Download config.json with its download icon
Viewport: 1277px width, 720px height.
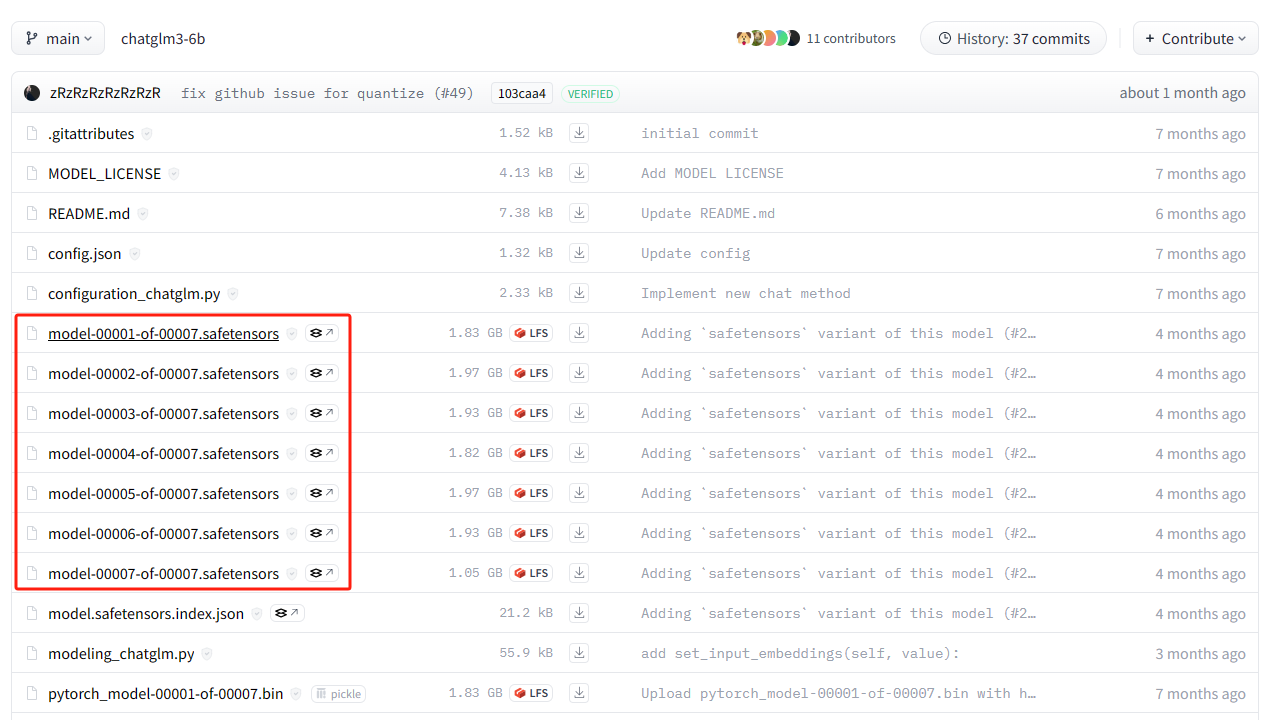click(579, 253)
